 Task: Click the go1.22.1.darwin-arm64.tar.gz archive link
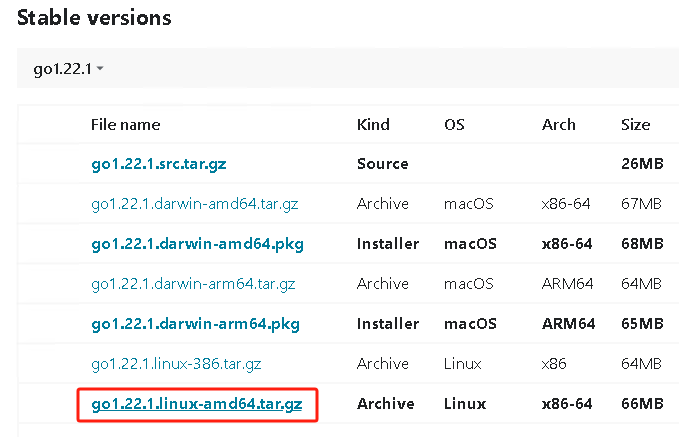click(x=193, y=284)
